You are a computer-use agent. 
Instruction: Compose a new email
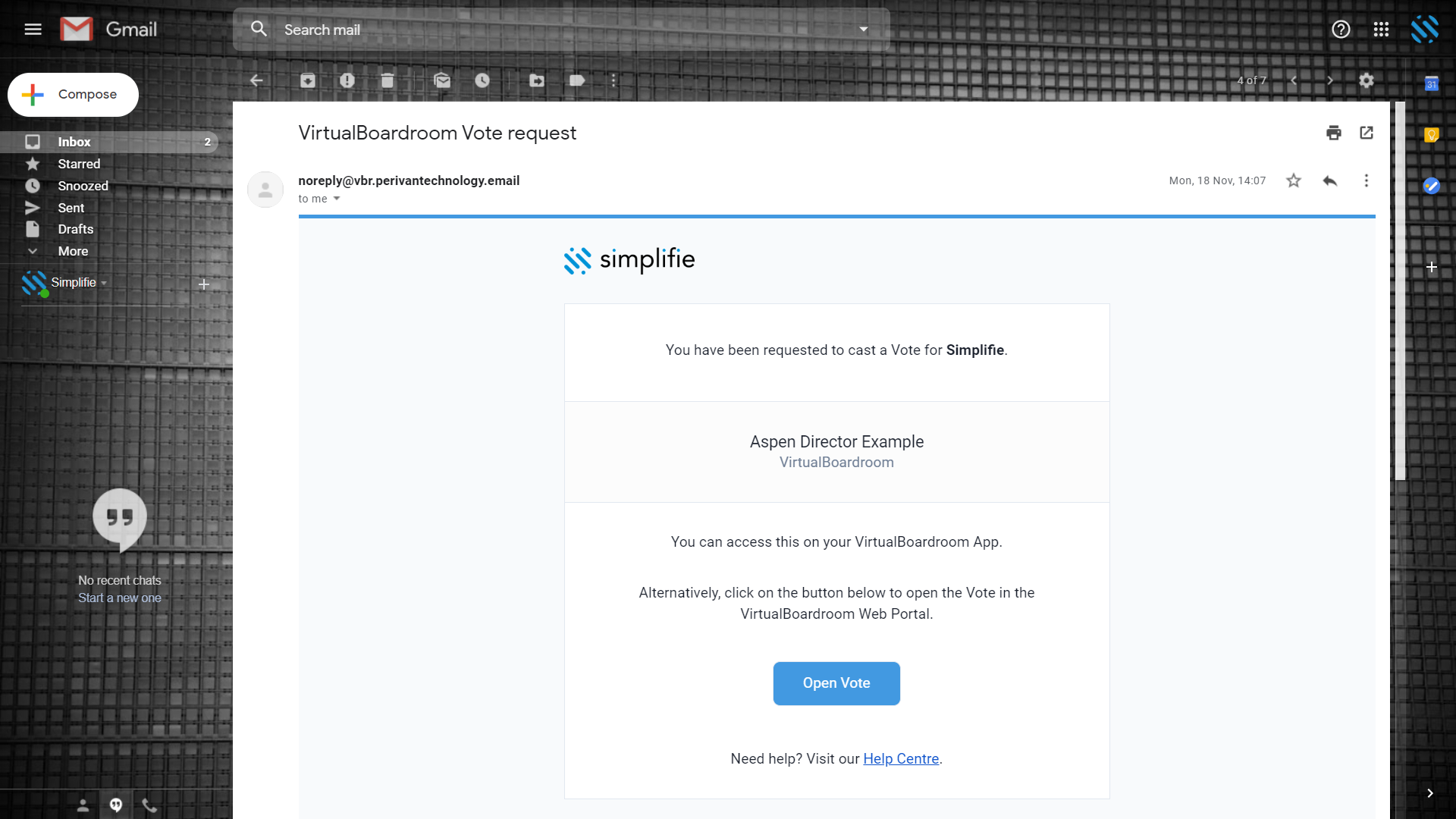pos(73,95)
